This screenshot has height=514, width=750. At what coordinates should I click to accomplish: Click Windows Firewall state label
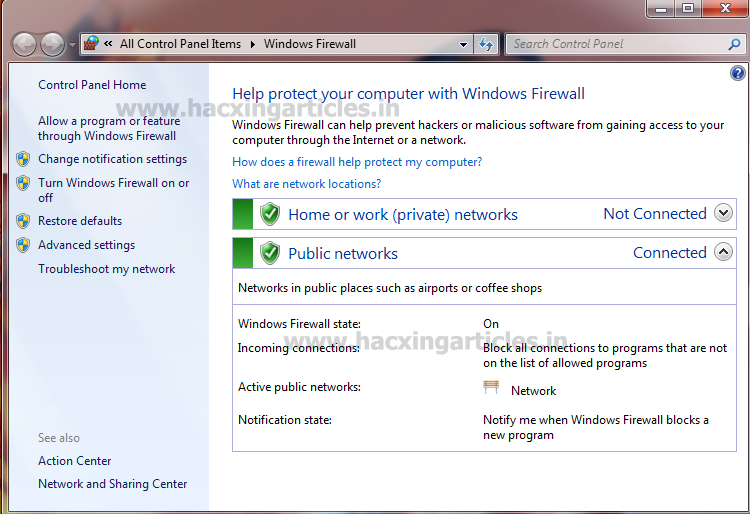[299, 324]
